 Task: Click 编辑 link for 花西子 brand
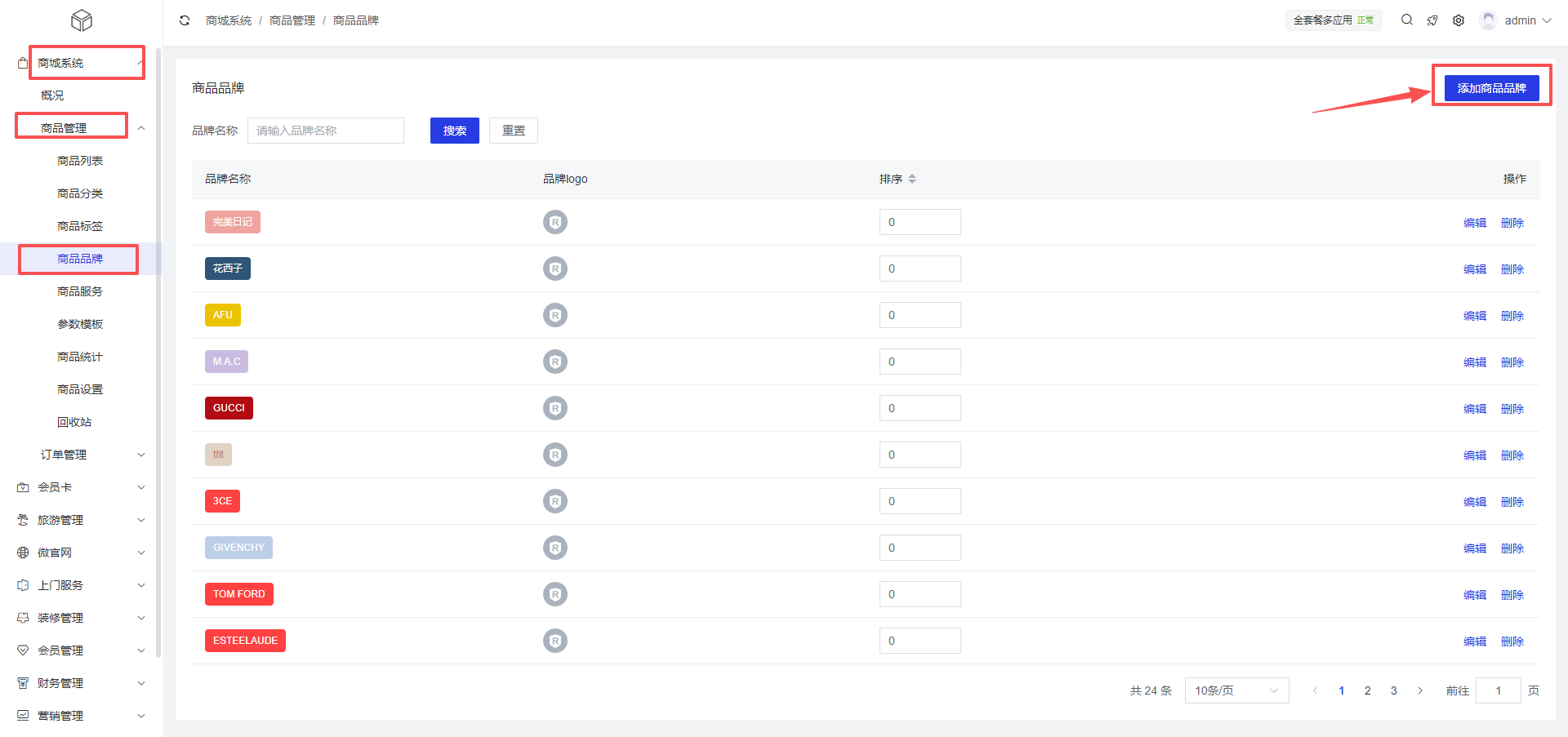[x=1474, y=269]
